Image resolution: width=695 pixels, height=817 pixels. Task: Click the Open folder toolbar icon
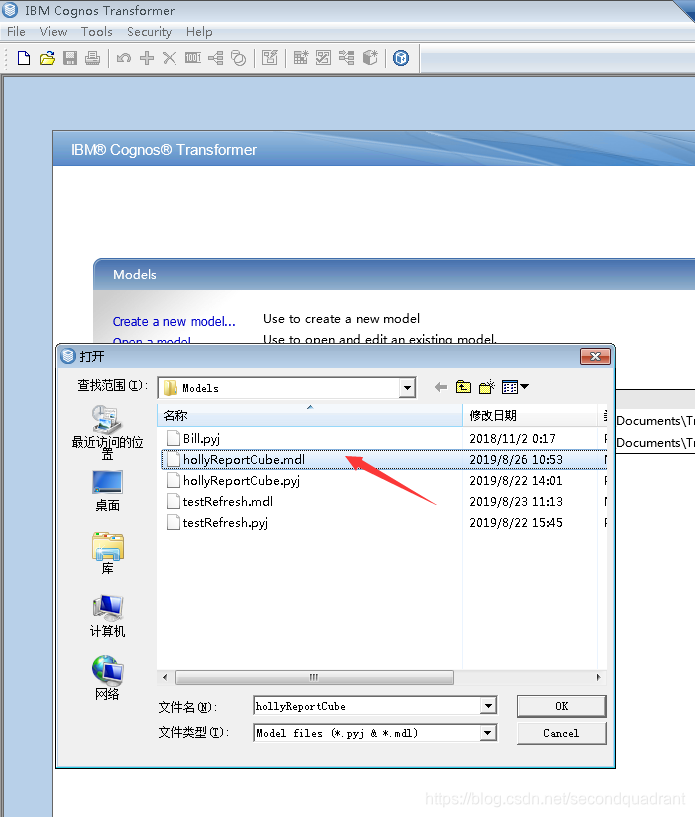coord(47,58)
